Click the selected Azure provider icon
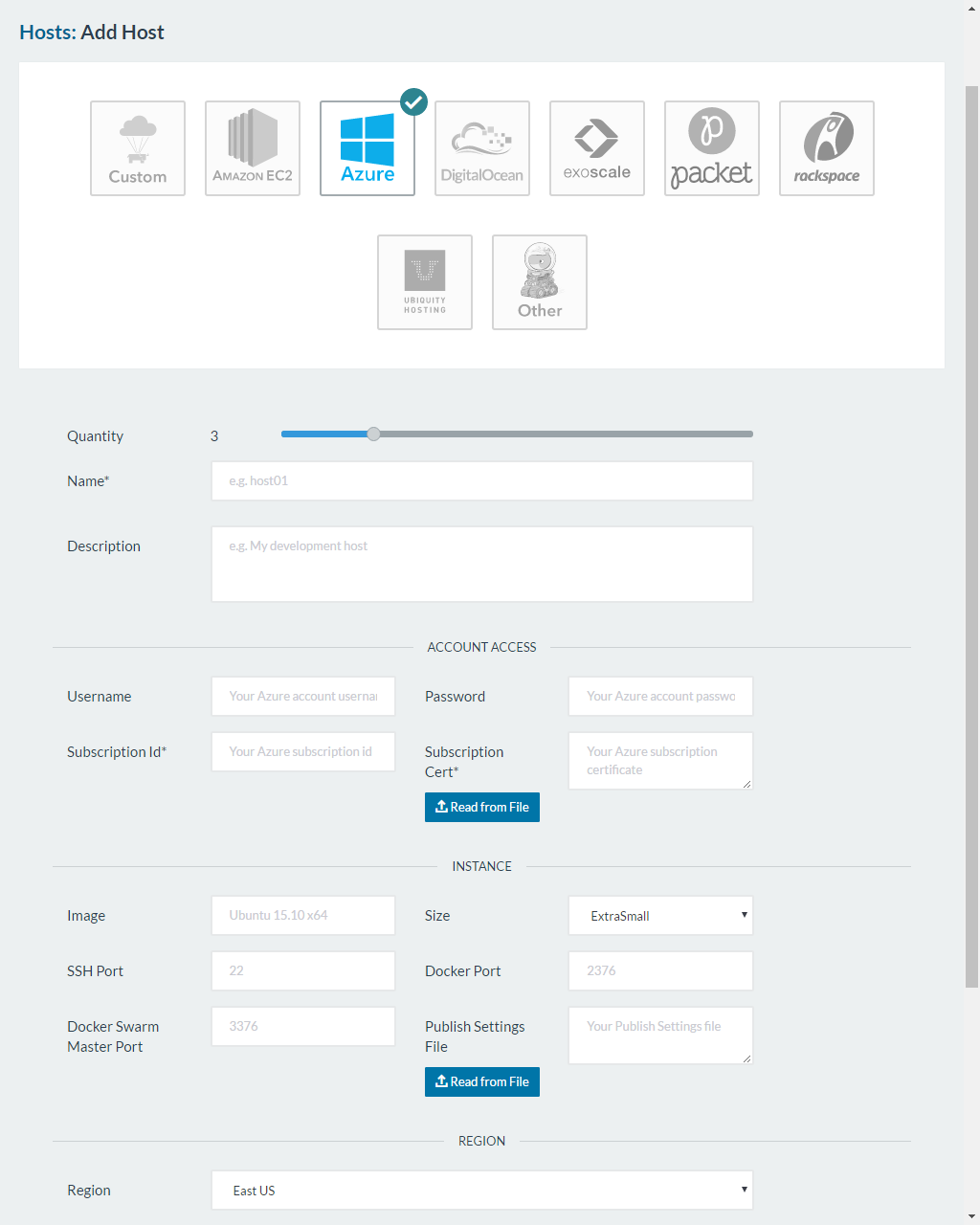The width and height of the screenshot is (980, 1225). [x=367, y=148]
